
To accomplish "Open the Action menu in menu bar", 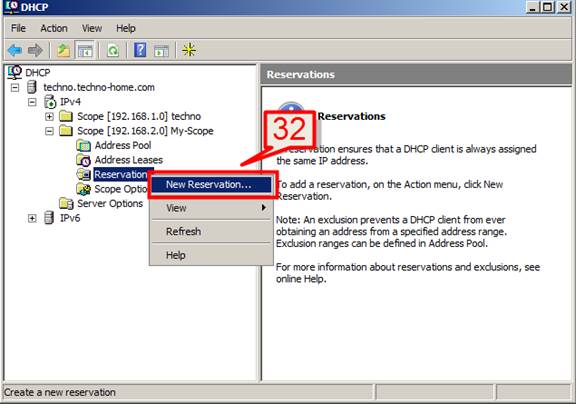I will 54,28.
